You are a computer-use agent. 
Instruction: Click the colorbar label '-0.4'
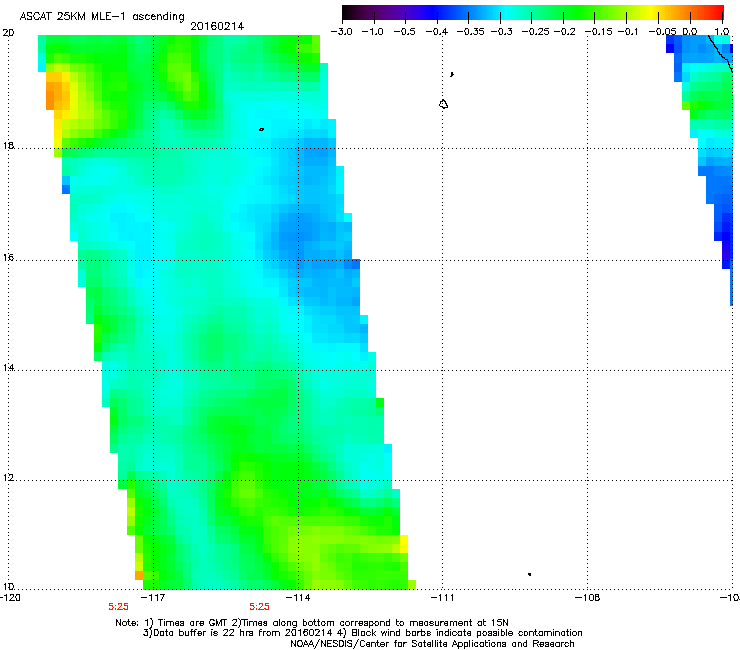click(437, 32)
